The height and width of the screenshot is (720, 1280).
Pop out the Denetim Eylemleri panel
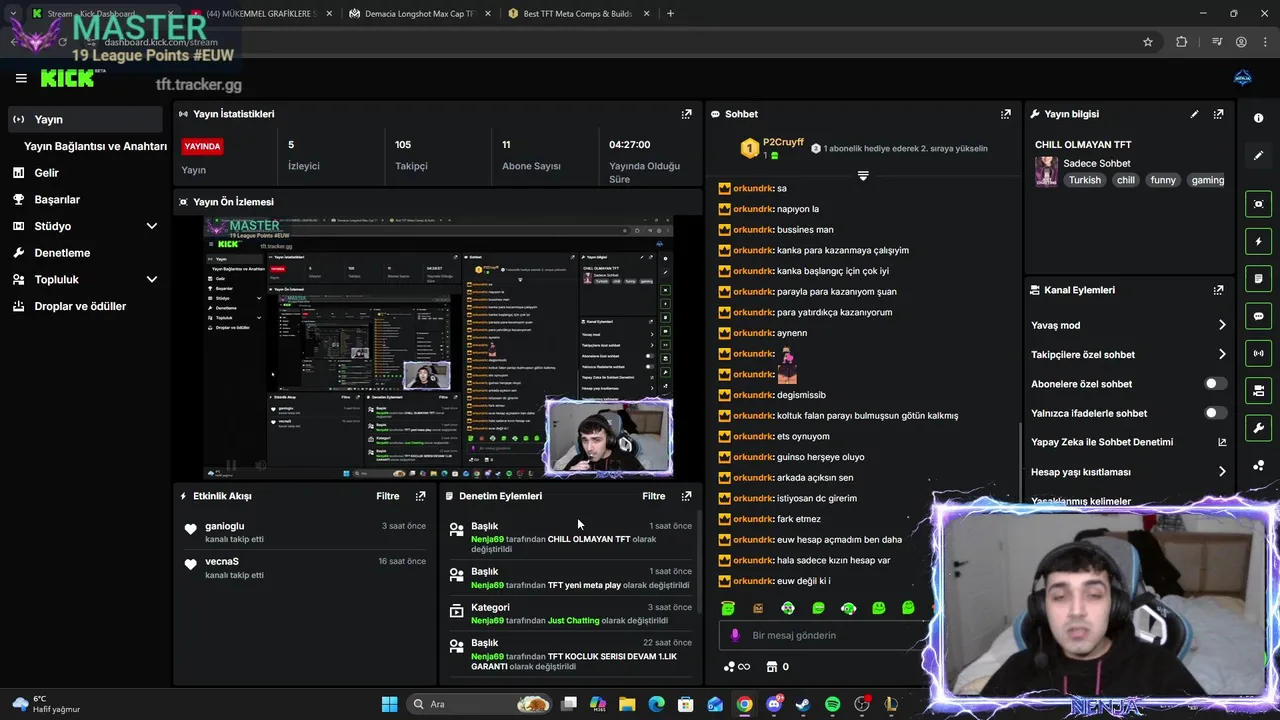tap(686, 496)
